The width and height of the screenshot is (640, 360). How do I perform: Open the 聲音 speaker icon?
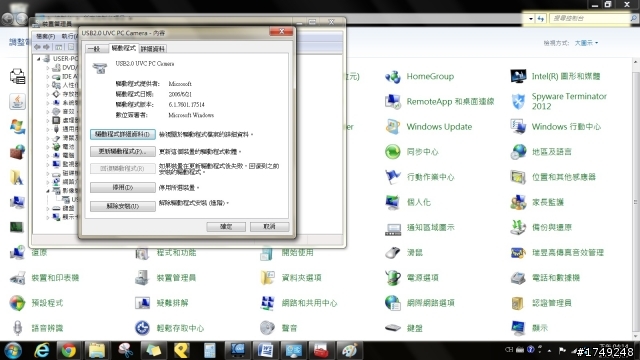pos(267,328)
